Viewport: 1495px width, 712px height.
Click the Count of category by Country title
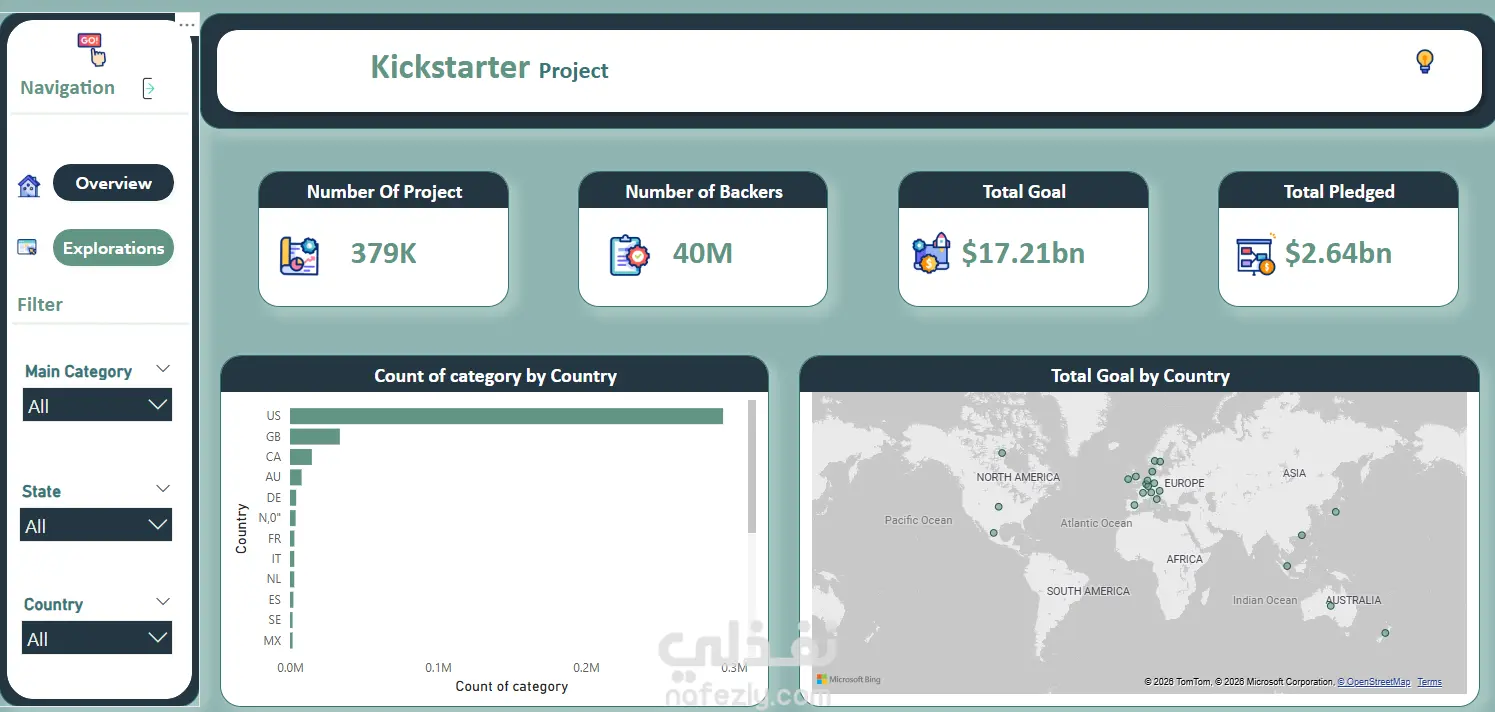(495, 376)
